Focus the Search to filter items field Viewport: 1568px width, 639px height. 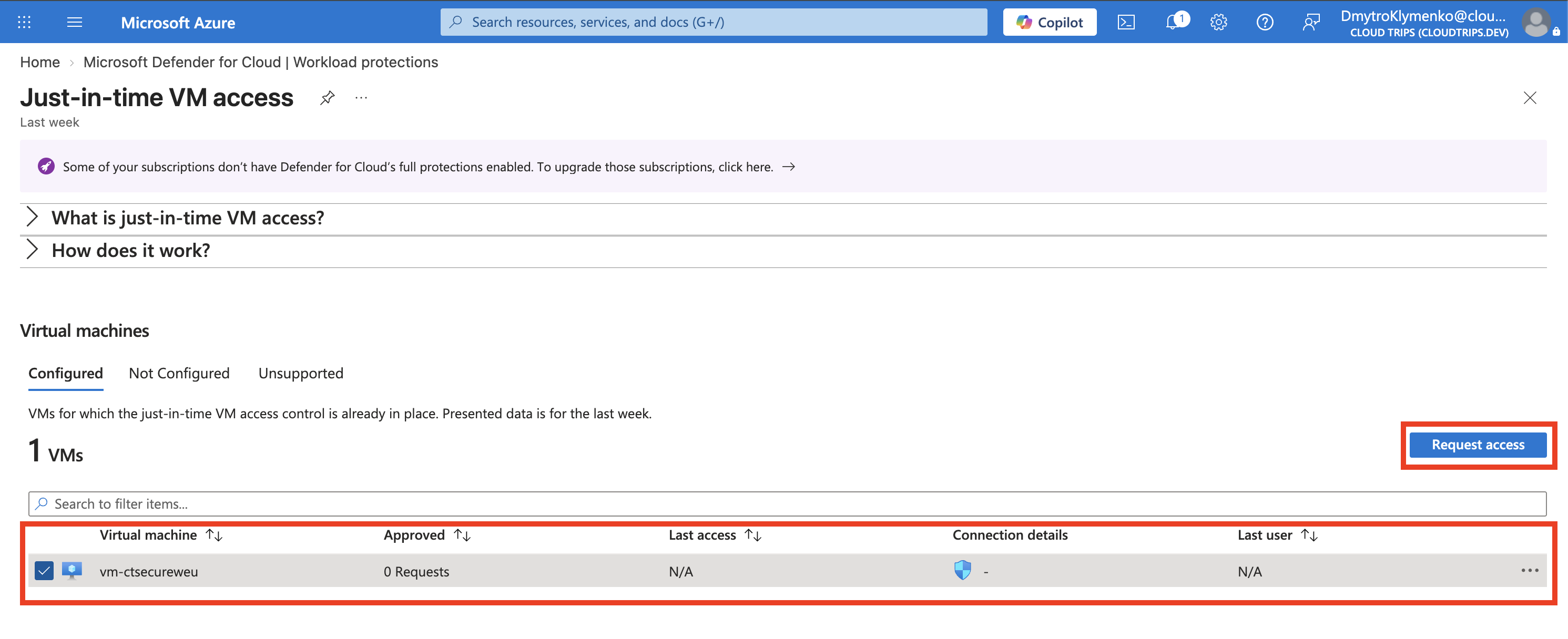787,504
